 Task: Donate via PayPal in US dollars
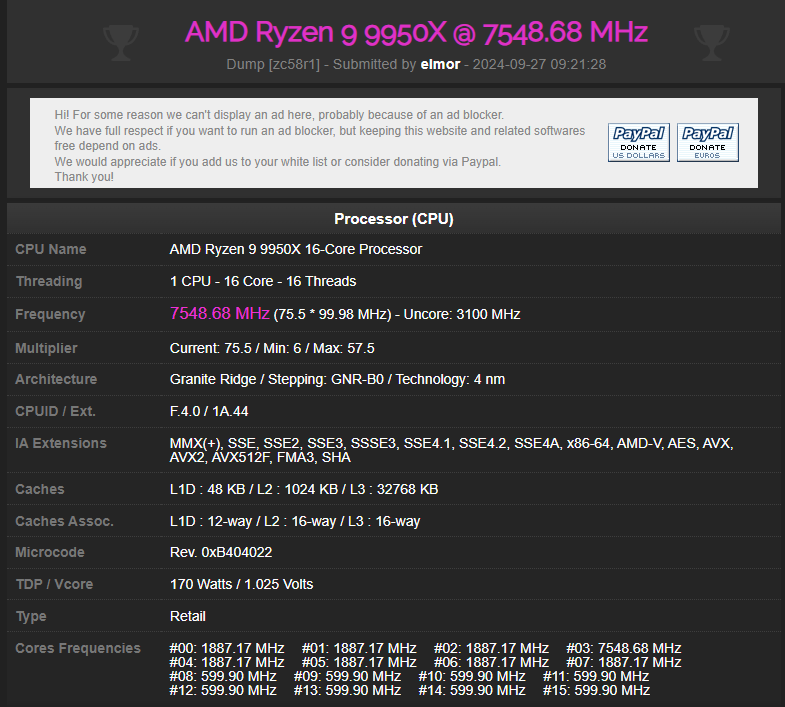click(x=639, y=143)
